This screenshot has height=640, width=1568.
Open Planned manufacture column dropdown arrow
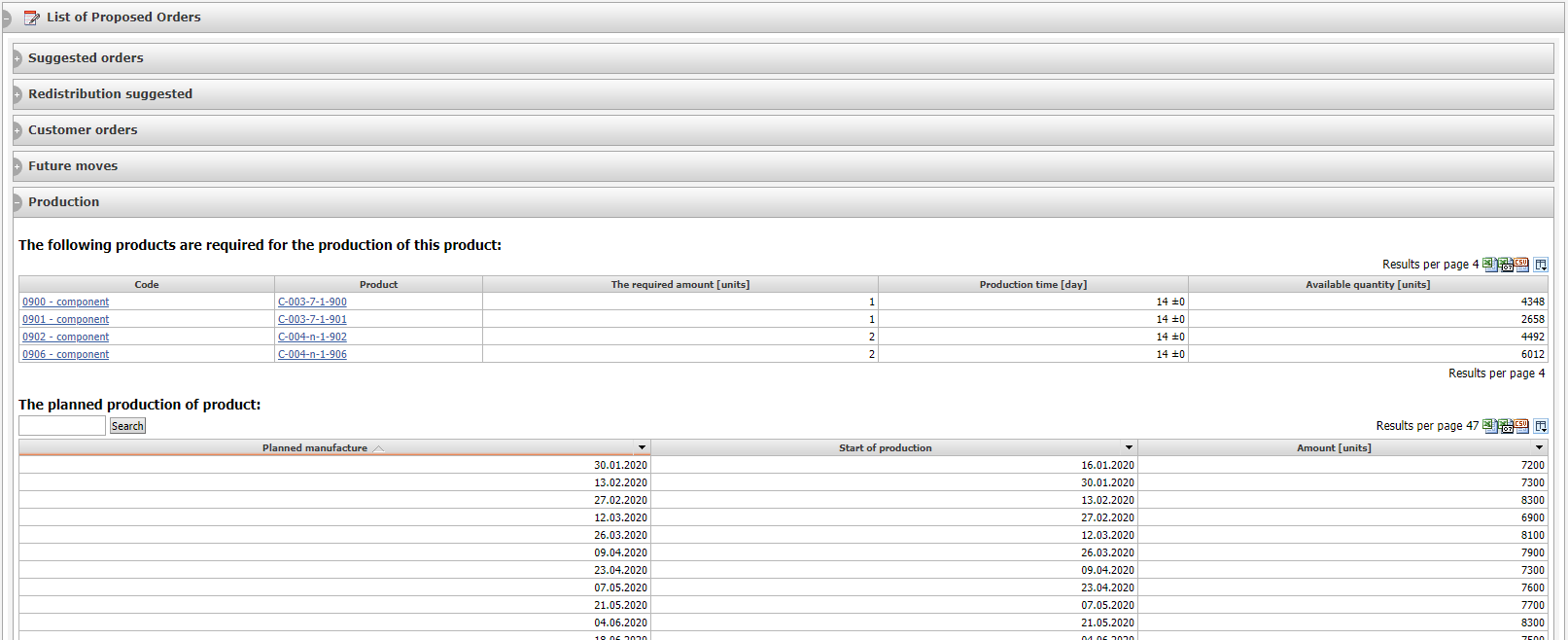(x=642, y=447)
